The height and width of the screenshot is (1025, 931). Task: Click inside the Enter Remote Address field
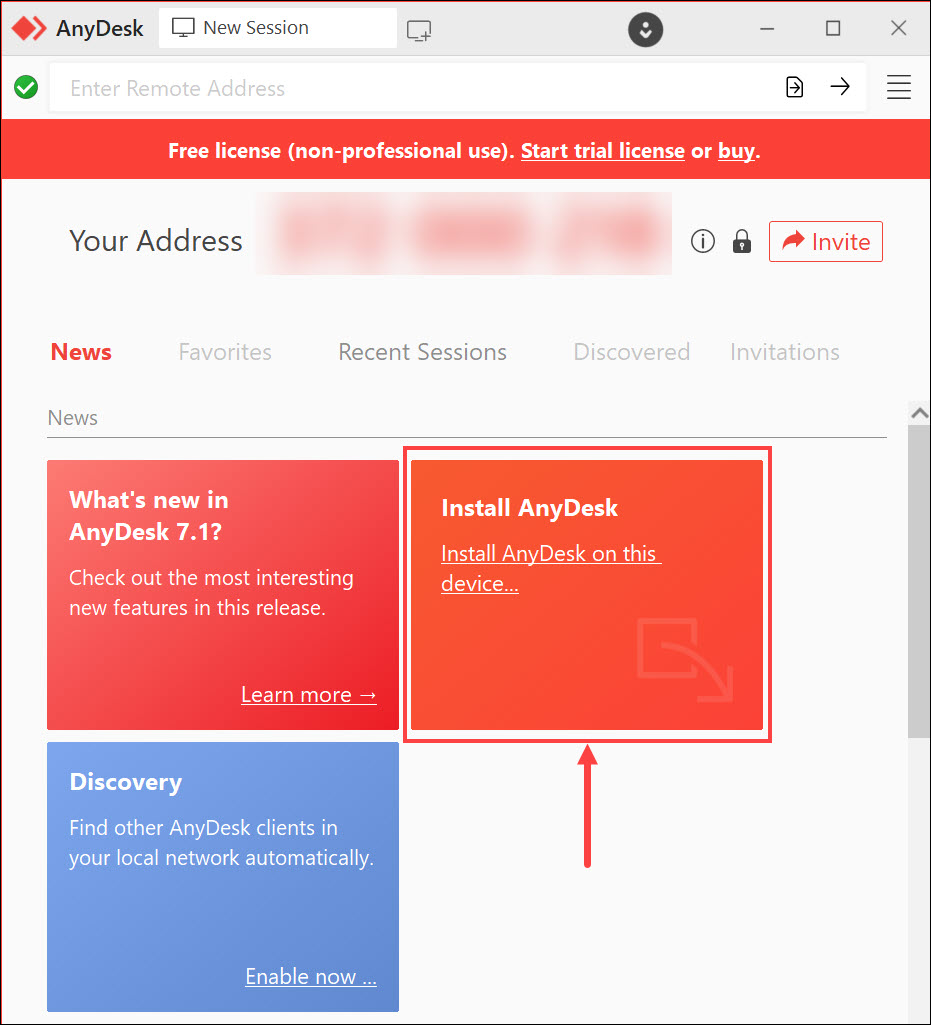coord(300,87)
